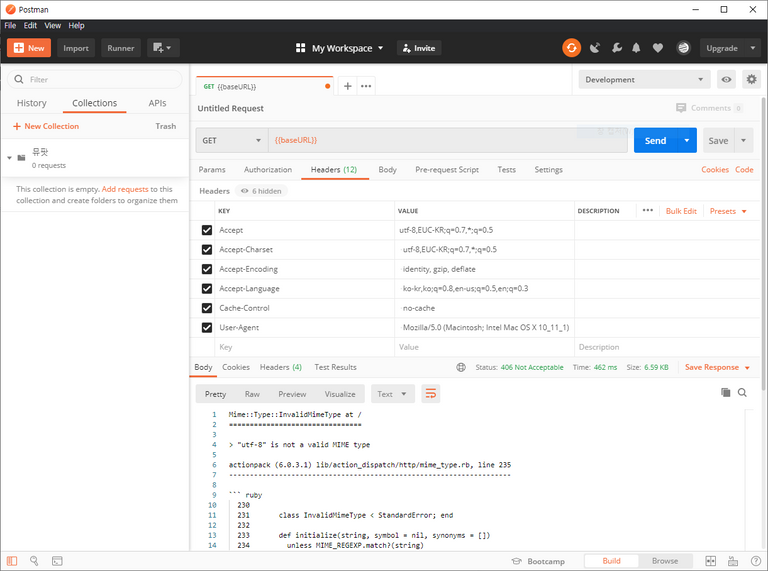The height and width of the screenshot is (571, 768).
Task: Switch to the APIs tab
Action: click(x=157, y=103)
